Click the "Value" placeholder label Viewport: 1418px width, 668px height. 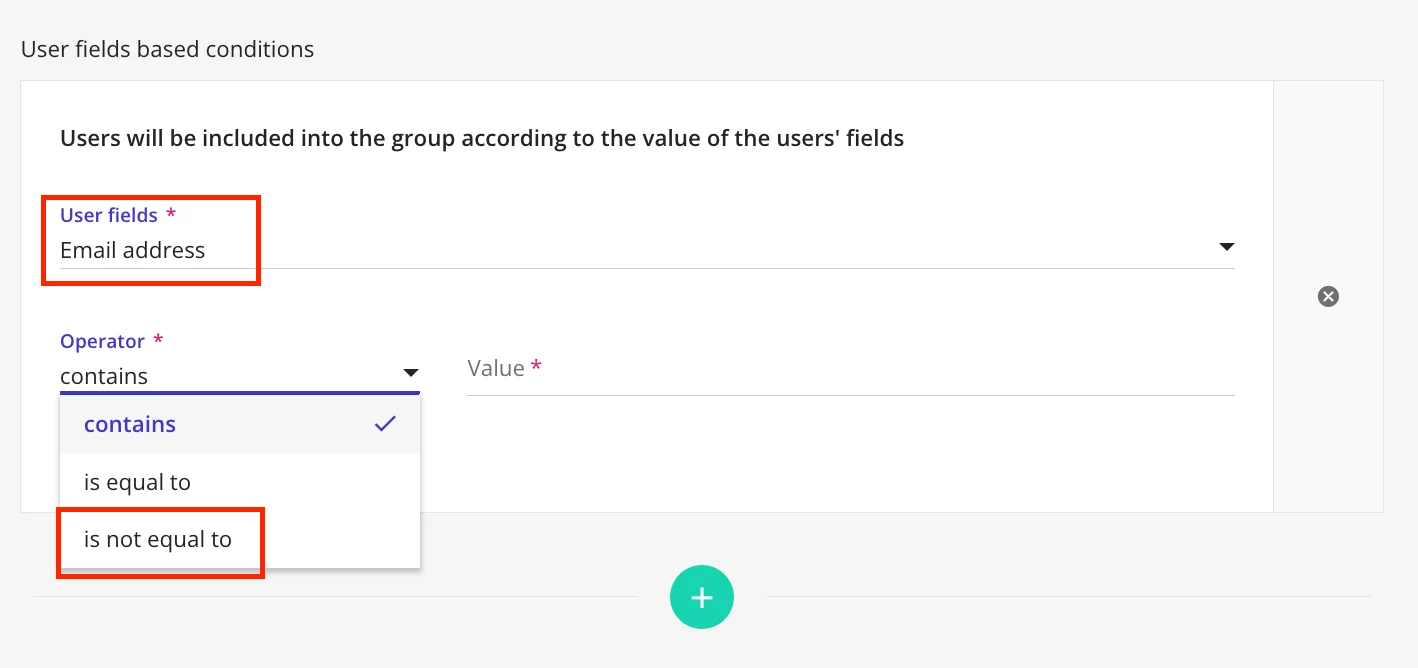496,368
